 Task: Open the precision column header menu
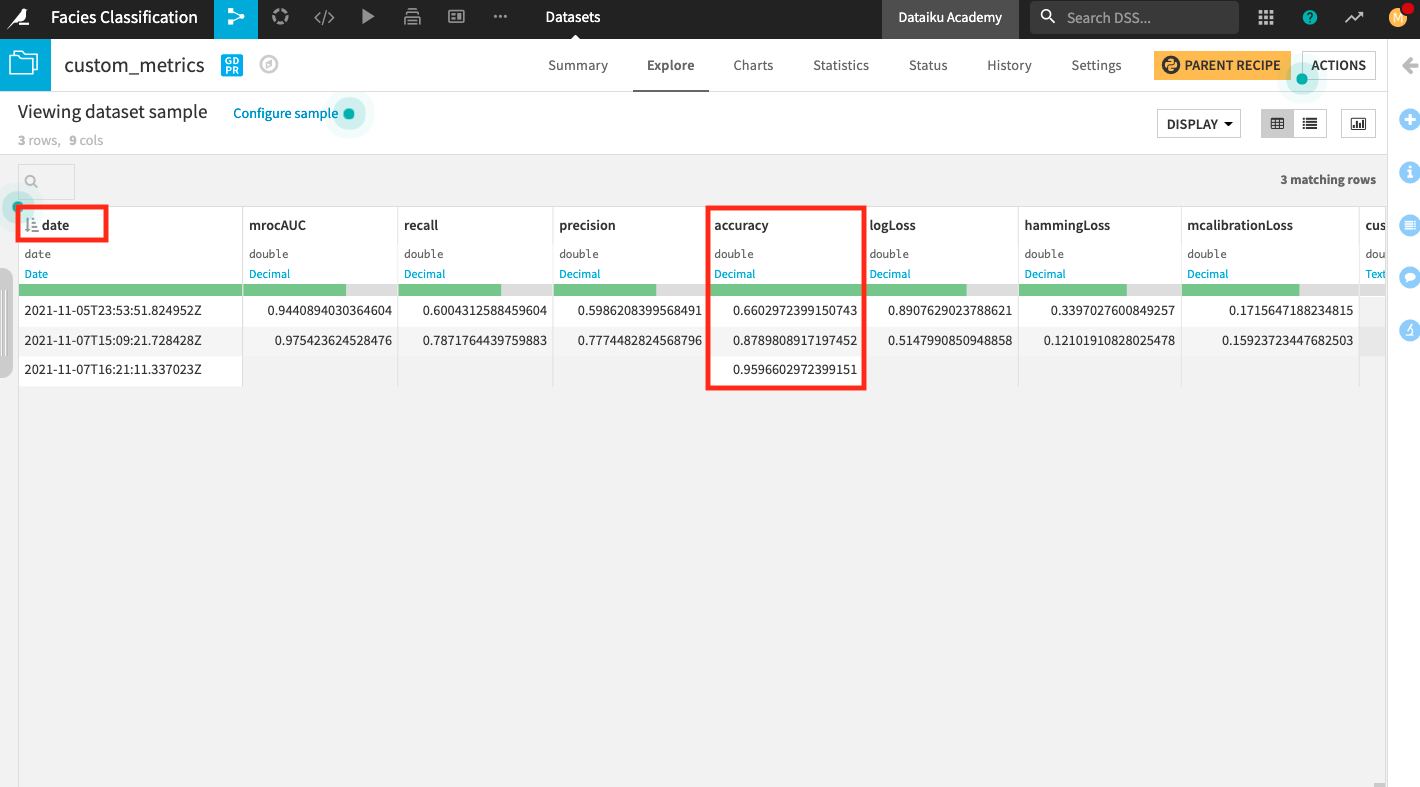pos(587,225)
